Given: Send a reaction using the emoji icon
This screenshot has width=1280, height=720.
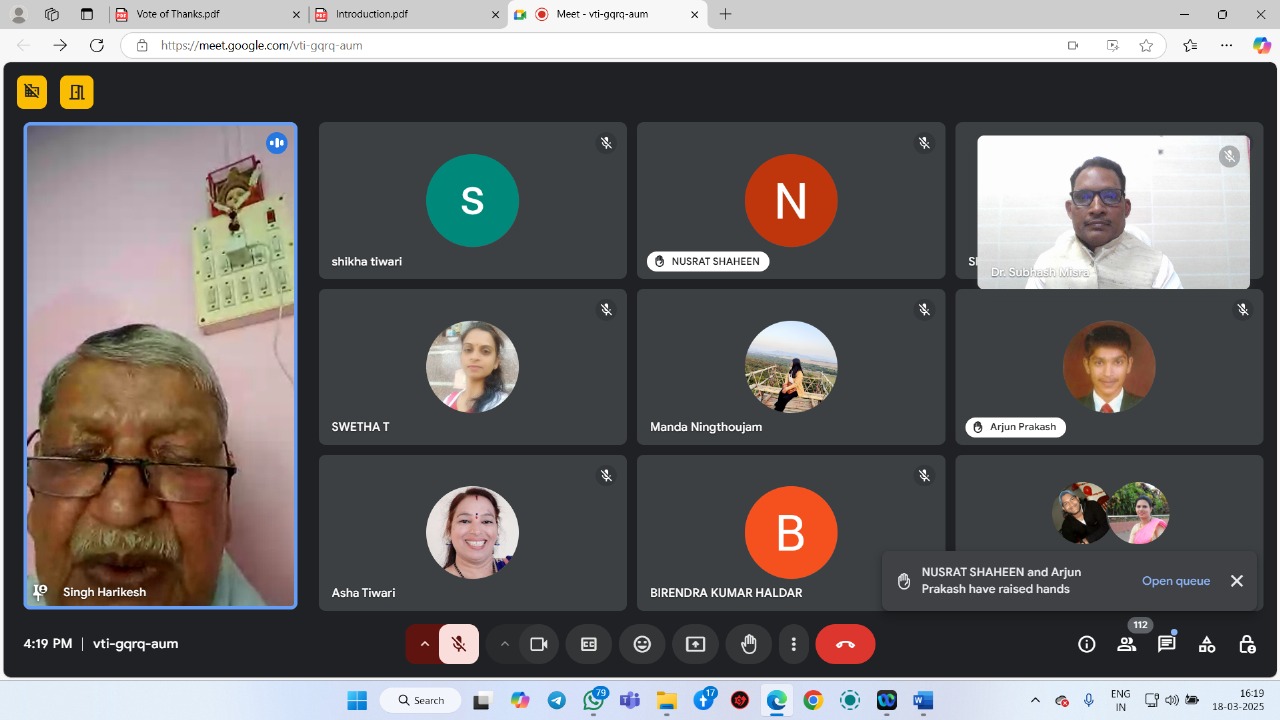Looking at the screenshot, I should [x=642, y=645].
